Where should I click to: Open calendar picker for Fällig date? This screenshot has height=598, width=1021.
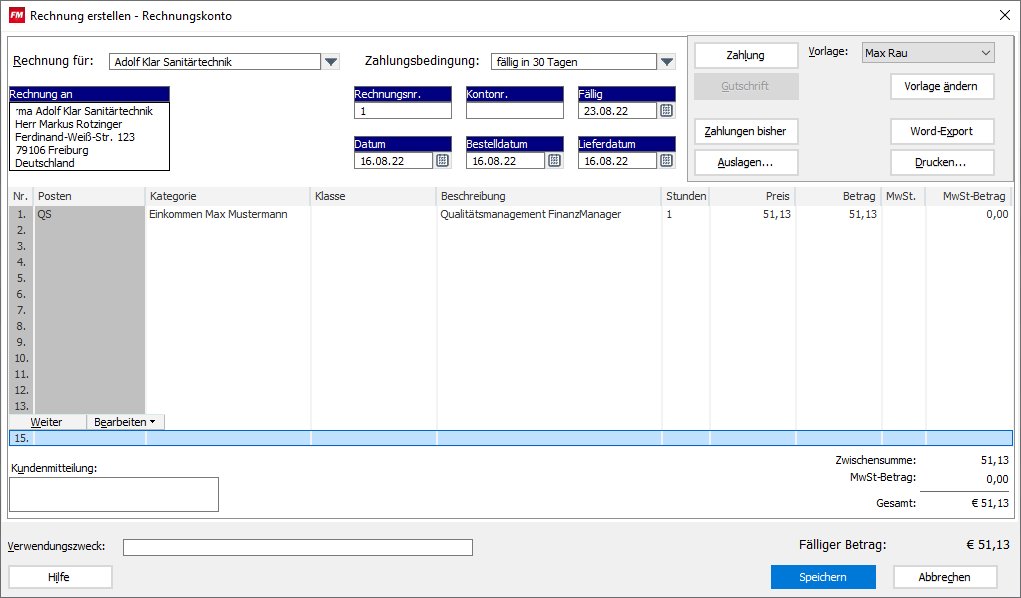coord(666,111)
